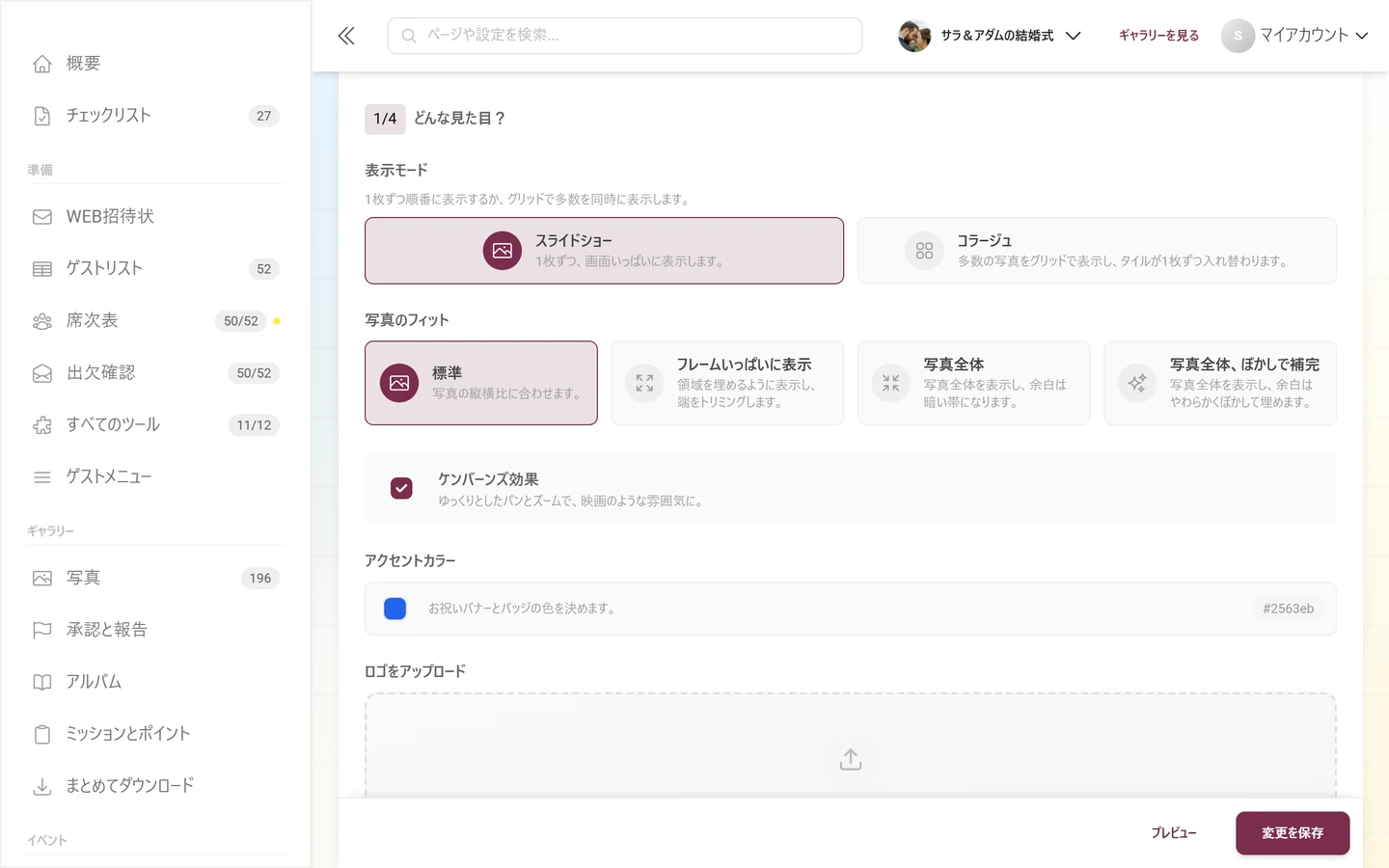Click the image icon beside 写真
This screenshot has width=1389, height=868.
click(42, 579)
